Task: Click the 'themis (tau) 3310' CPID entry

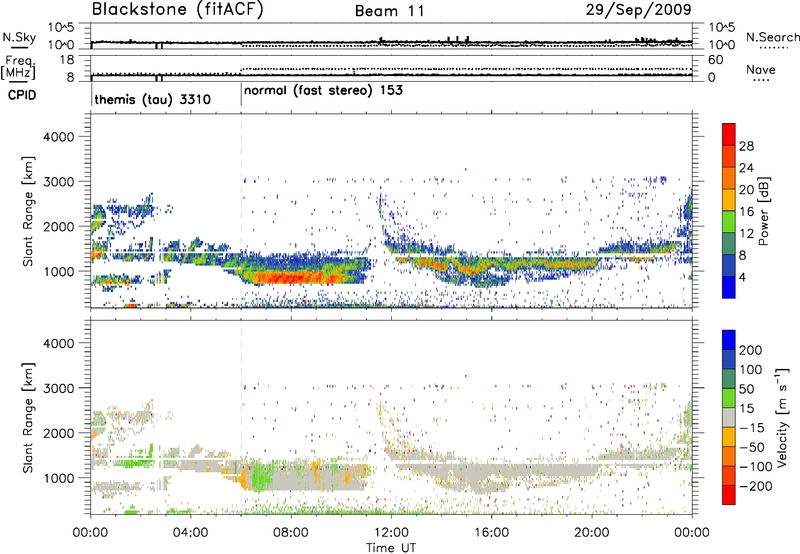Action: 153,99
